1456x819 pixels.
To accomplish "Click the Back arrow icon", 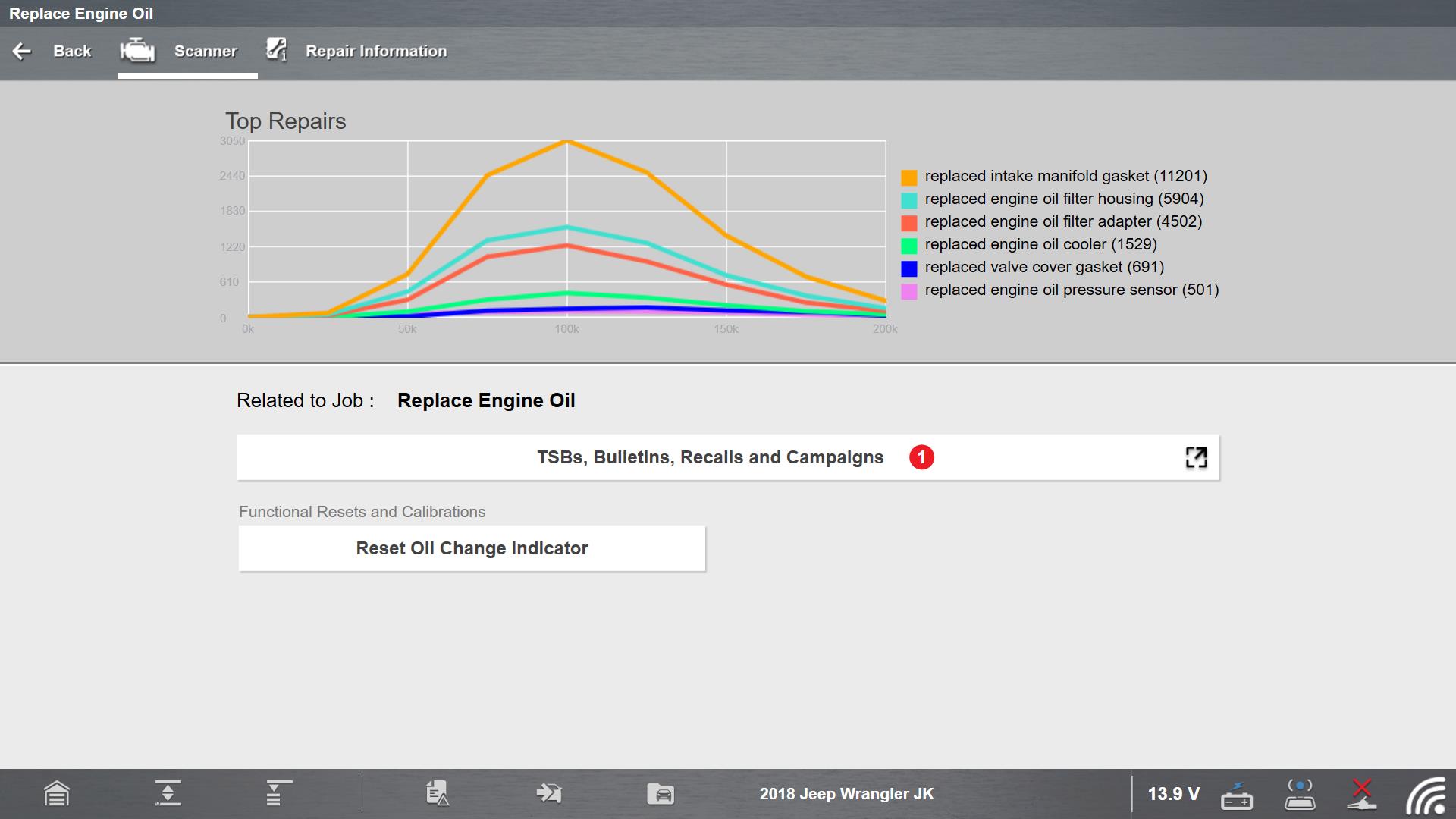I will click(x=22, y=51).
